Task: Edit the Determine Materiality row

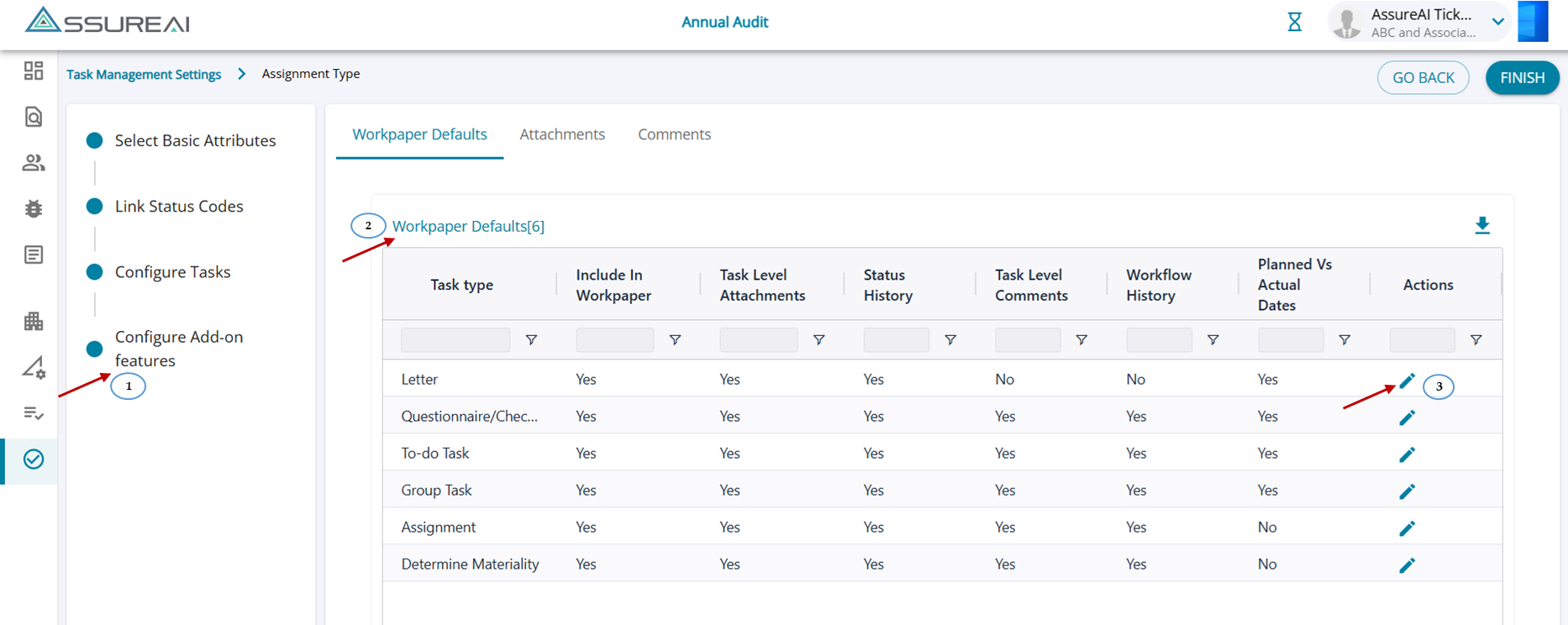Action: (1407, 565)
